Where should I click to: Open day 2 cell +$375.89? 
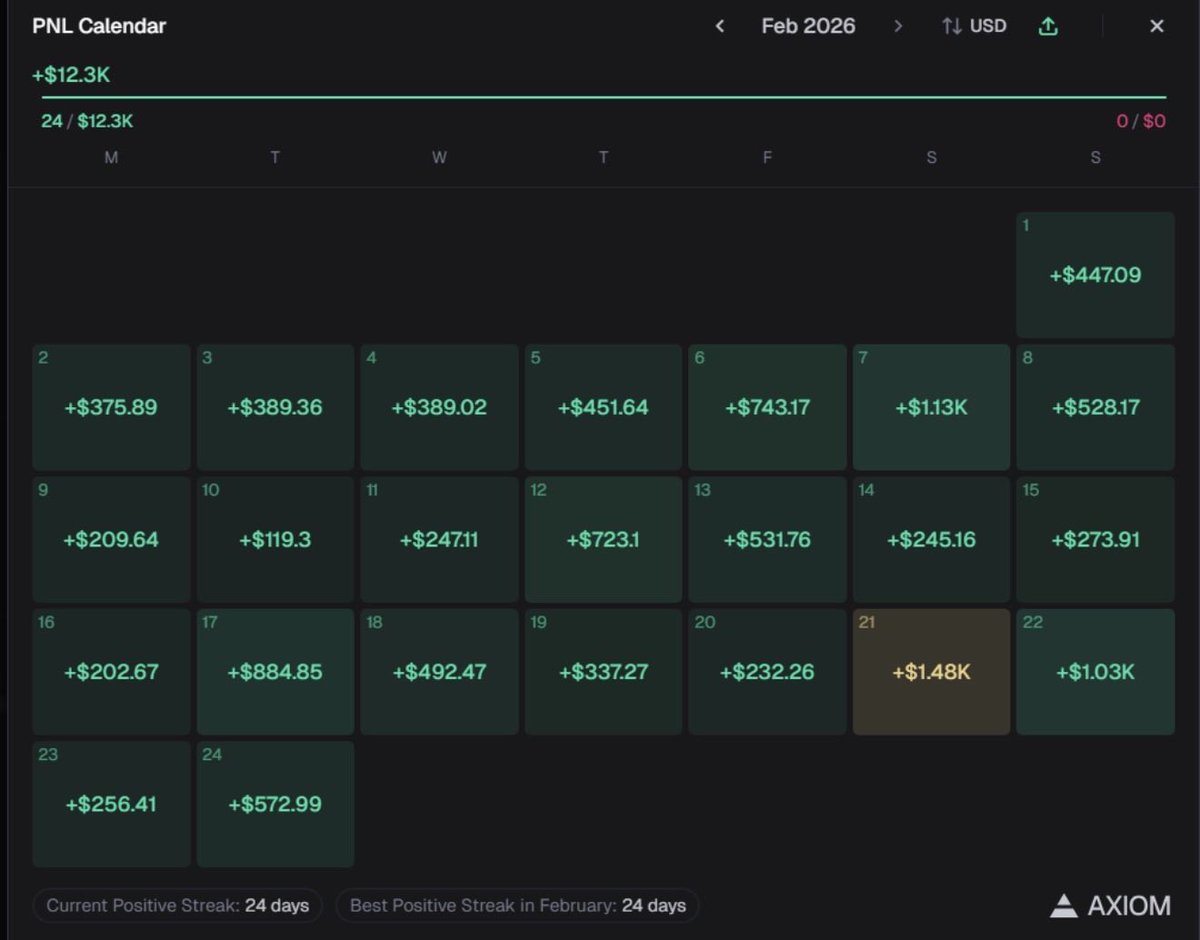111,407
